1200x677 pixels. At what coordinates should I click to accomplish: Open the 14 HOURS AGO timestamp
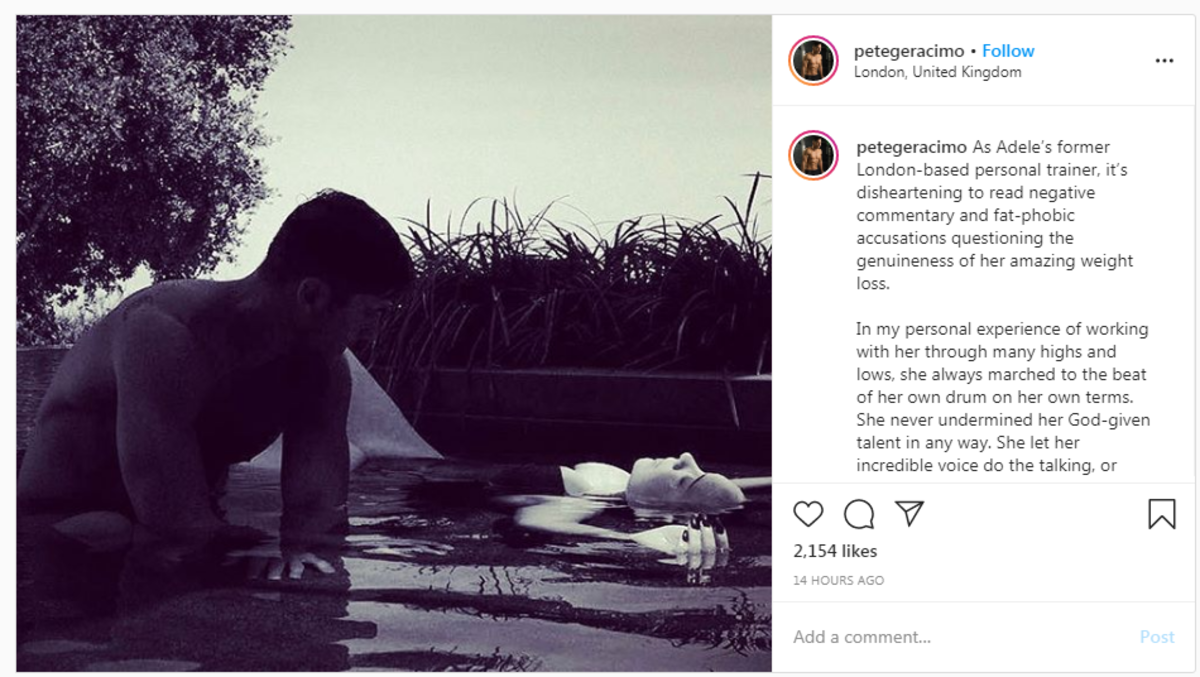838,580
